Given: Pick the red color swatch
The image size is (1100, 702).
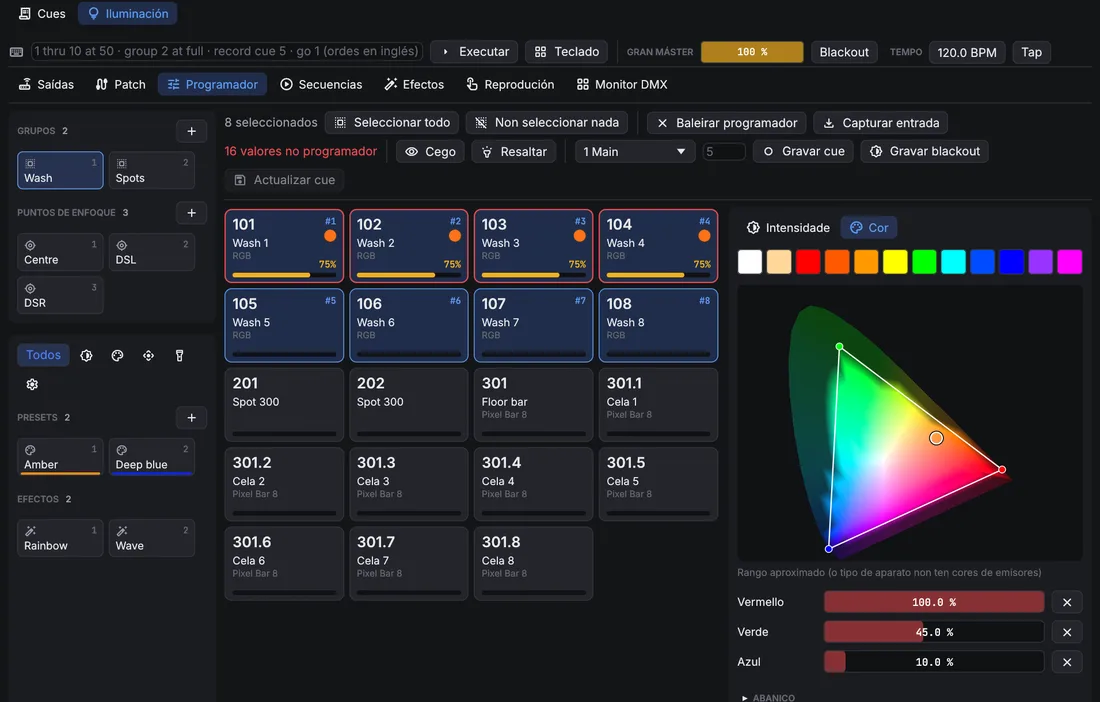Looking at the screenshot, I should pyautogui.click(x=808, y=262).
